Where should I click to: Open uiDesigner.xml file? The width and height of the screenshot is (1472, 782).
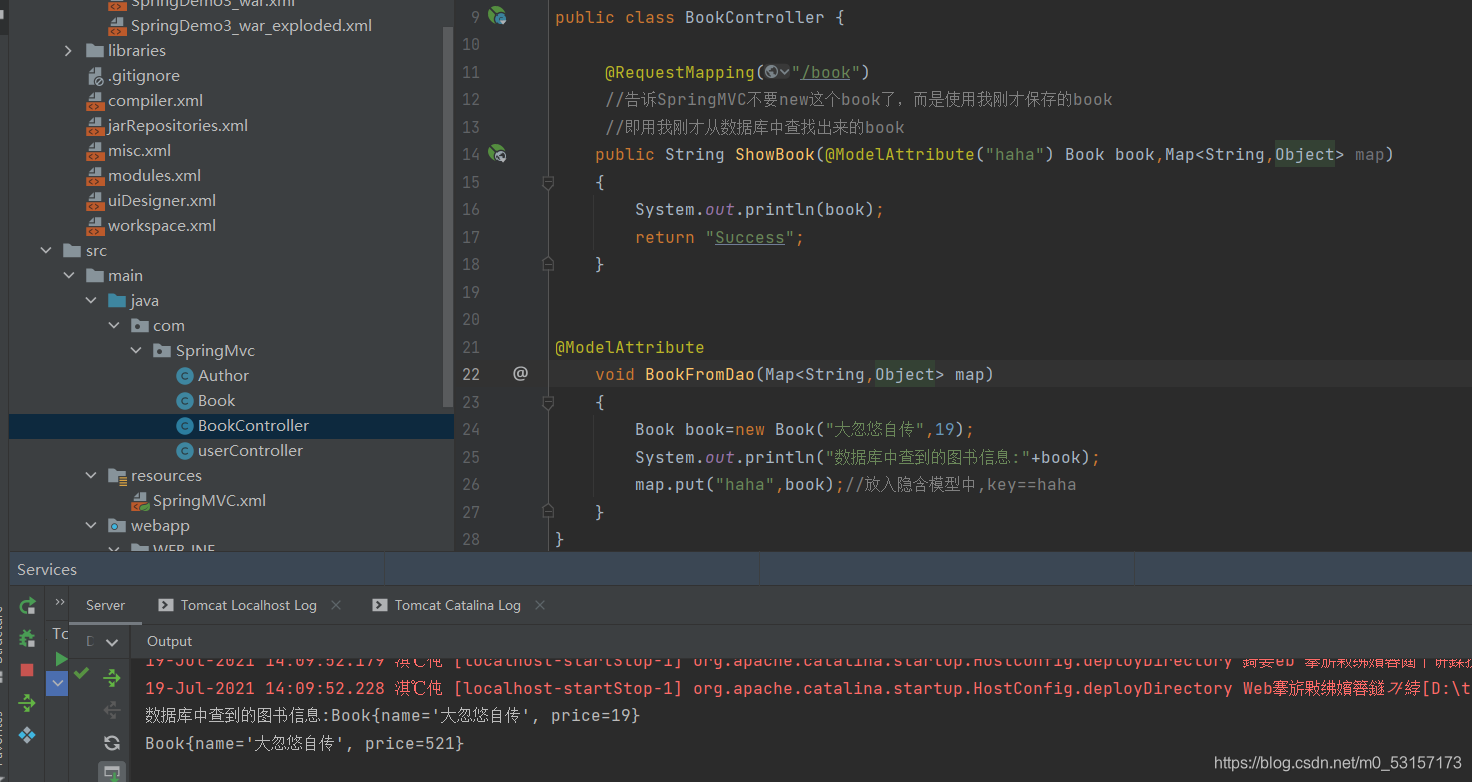(162, 201)
